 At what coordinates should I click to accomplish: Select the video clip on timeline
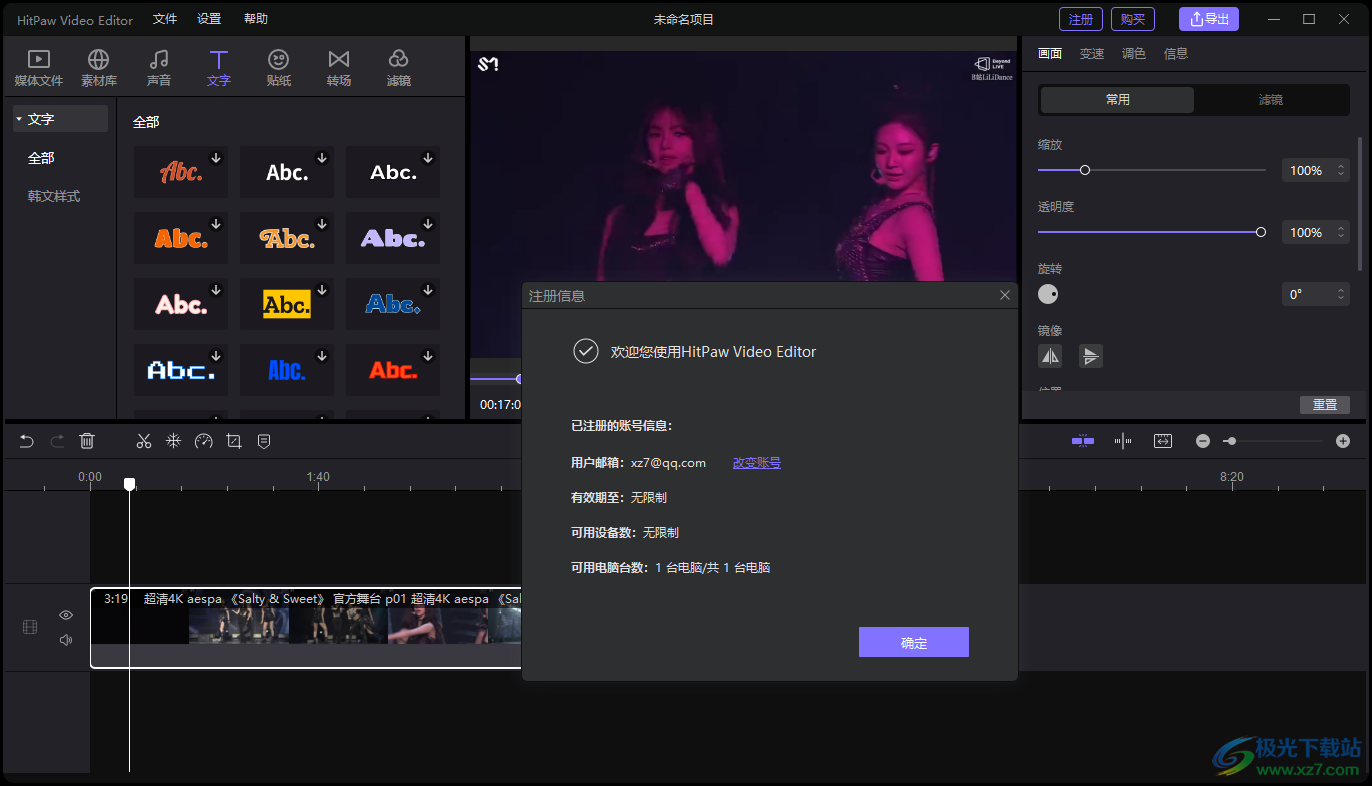[306, 627]
